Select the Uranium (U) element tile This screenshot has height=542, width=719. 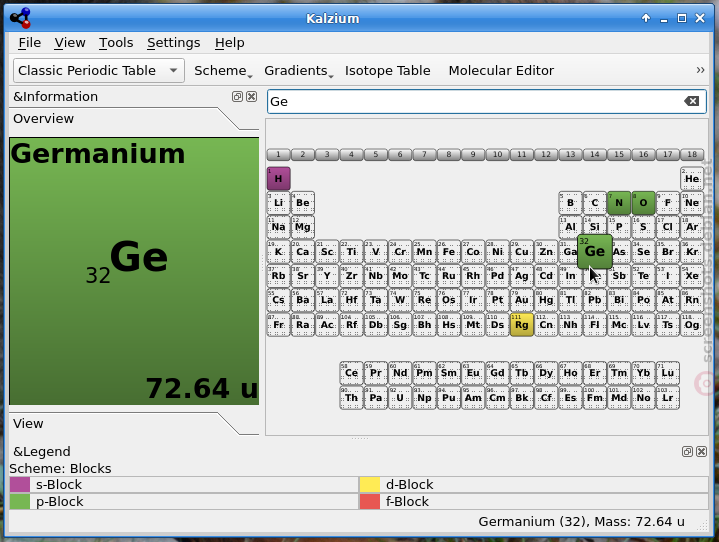[400, 398]
